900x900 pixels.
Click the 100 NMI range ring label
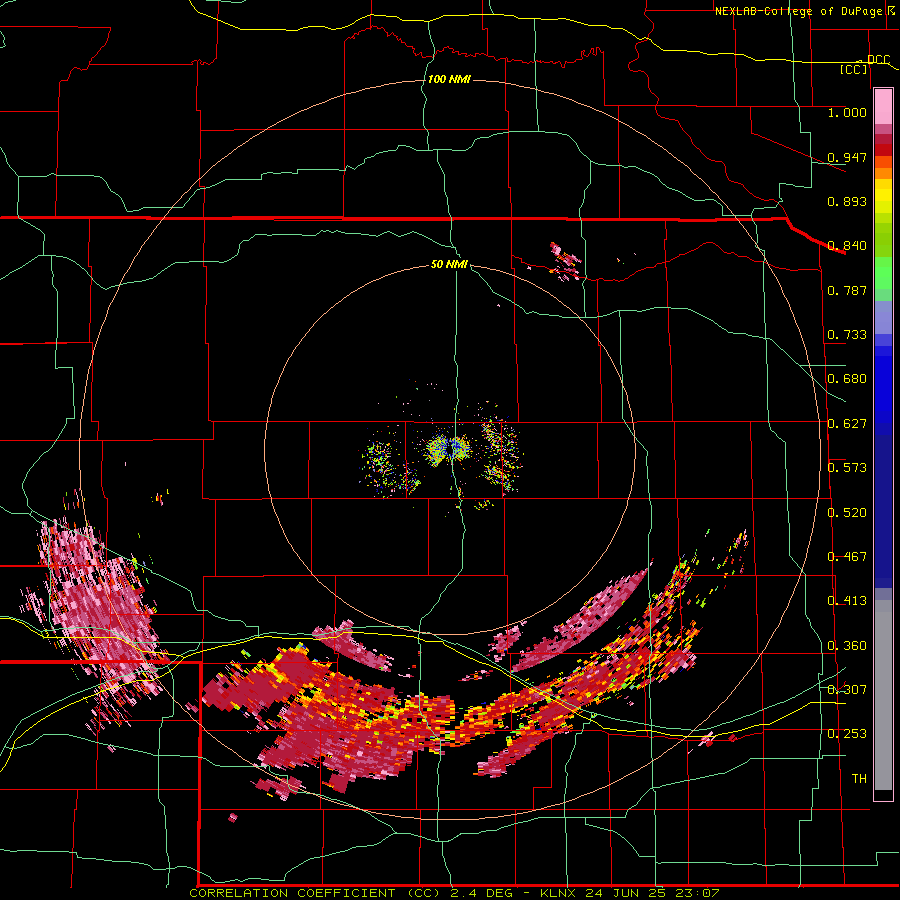pyautogui.click(x=449, y=79)
